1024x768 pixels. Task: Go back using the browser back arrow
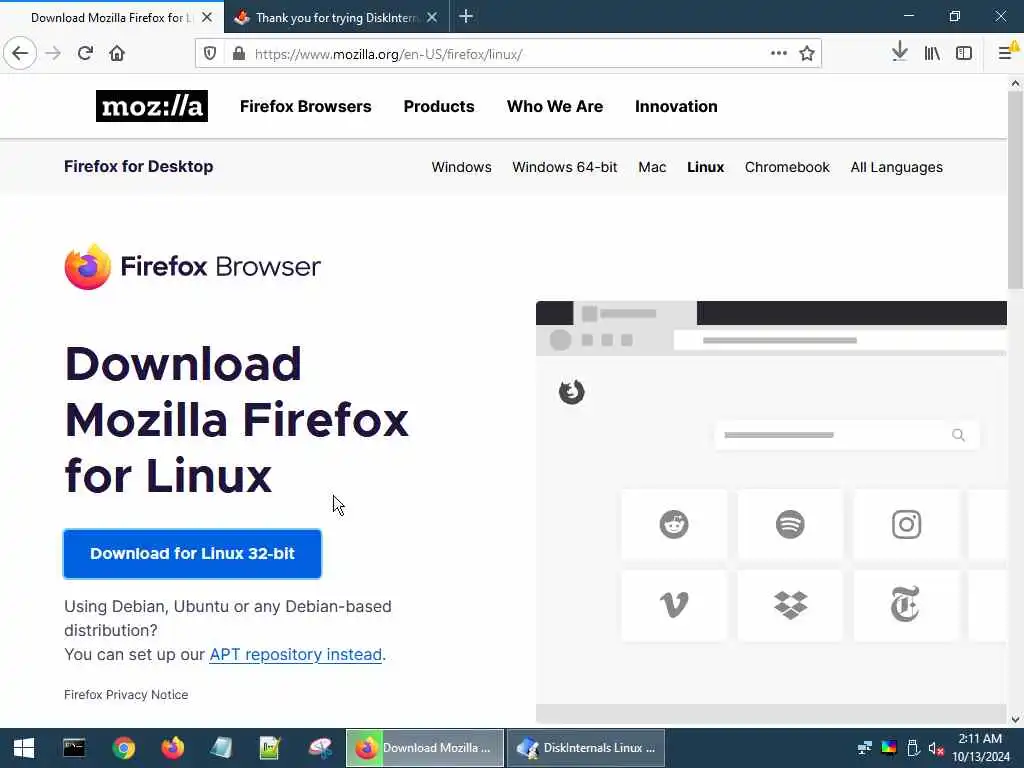click(x=20, y=53)
